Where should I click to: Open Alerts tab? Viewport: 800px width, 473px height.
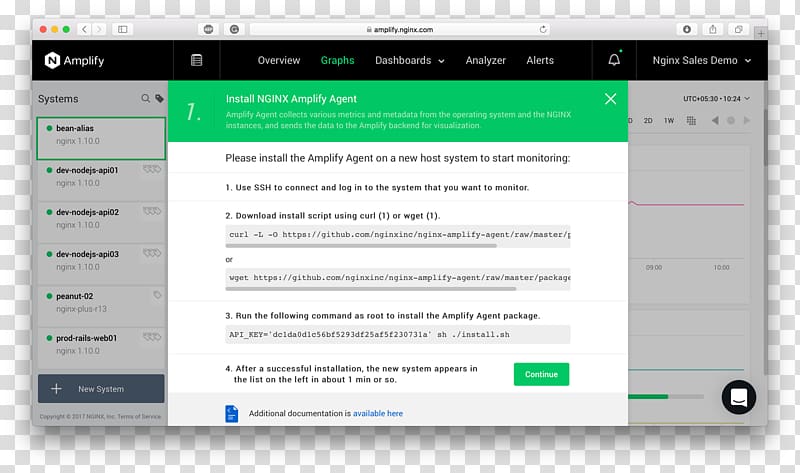pyautogui.click(x=540, y=60)
